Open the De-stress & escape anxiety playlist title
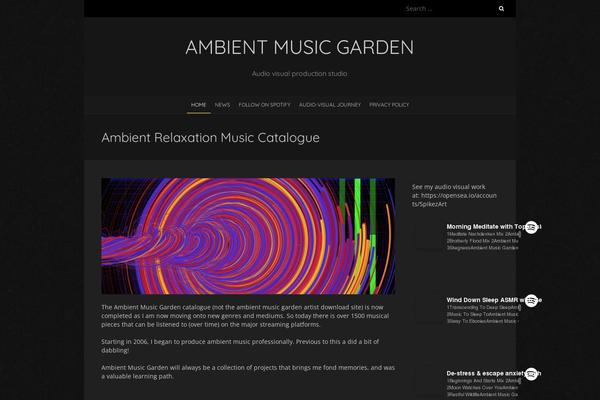The height and width of the screenshot is (400, 600). [485, 373]
